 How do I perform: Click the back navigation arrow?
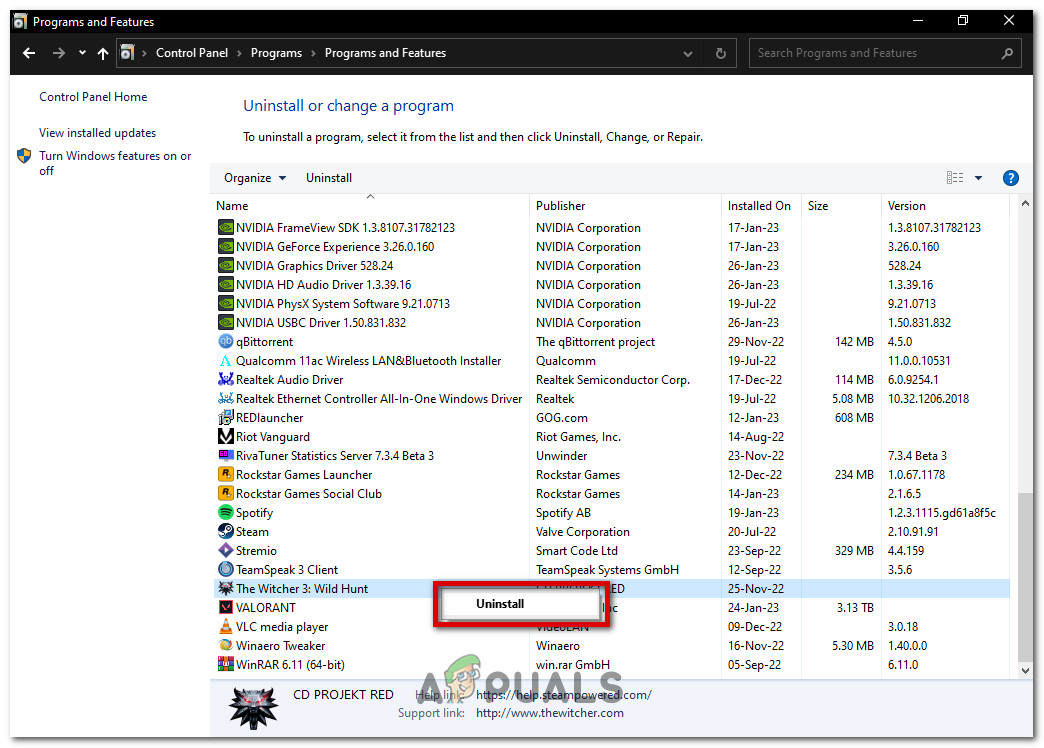pos(29,53)
